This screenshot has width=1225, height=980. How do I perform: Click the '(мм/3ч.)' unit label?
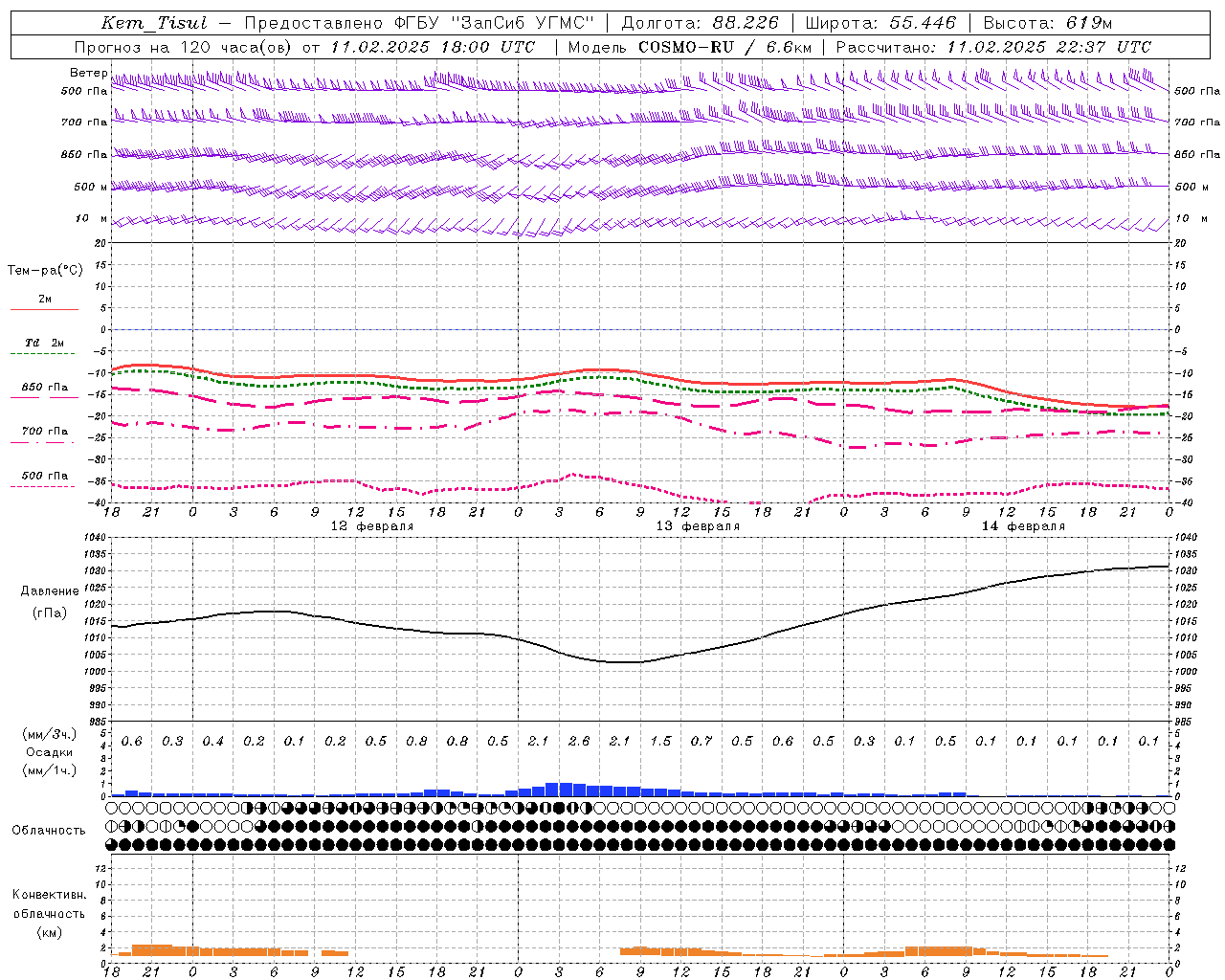click(50, 734)
